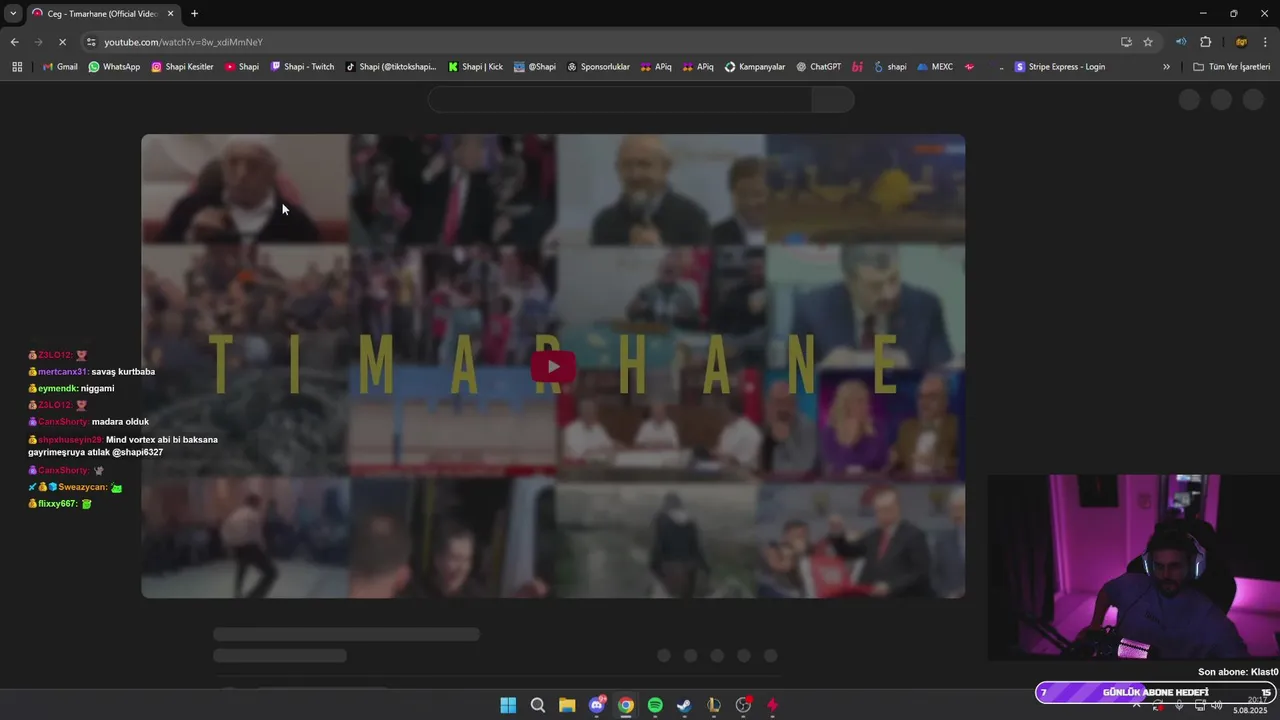1280x720 pixels.
Task: Open File Explorer from the taskbar
Action: click(567, 705)
